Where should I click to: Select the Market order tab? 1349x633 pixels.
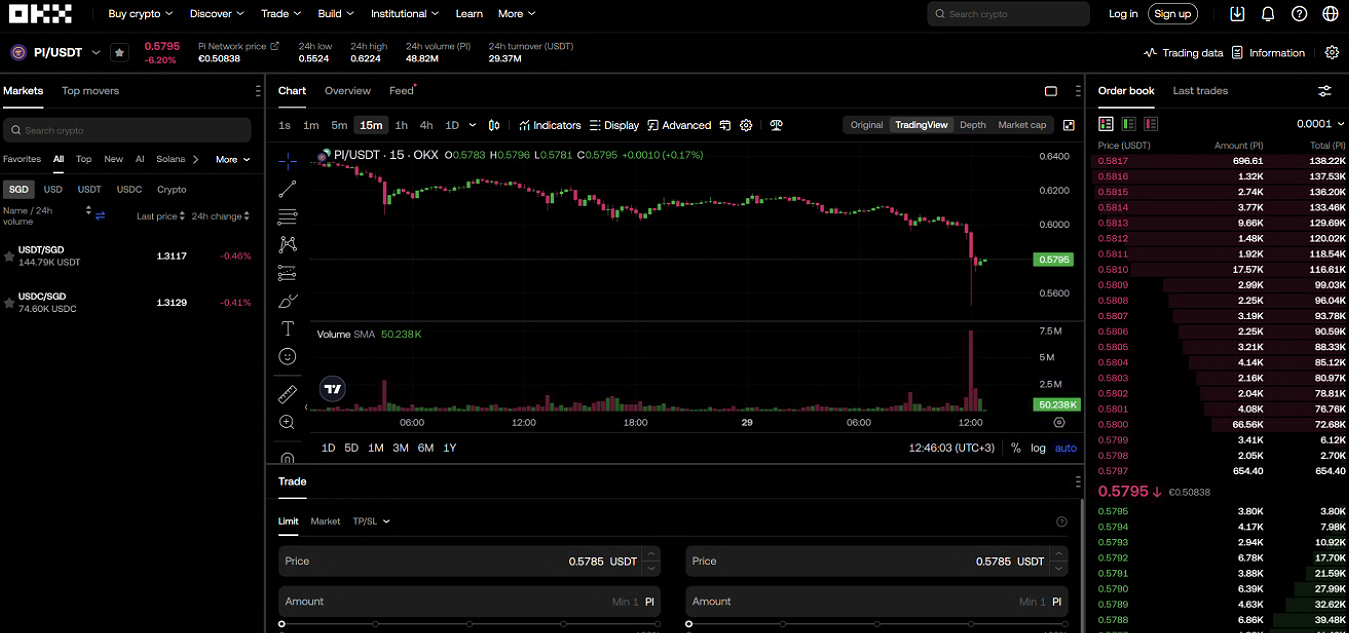[x=325, y=521]
